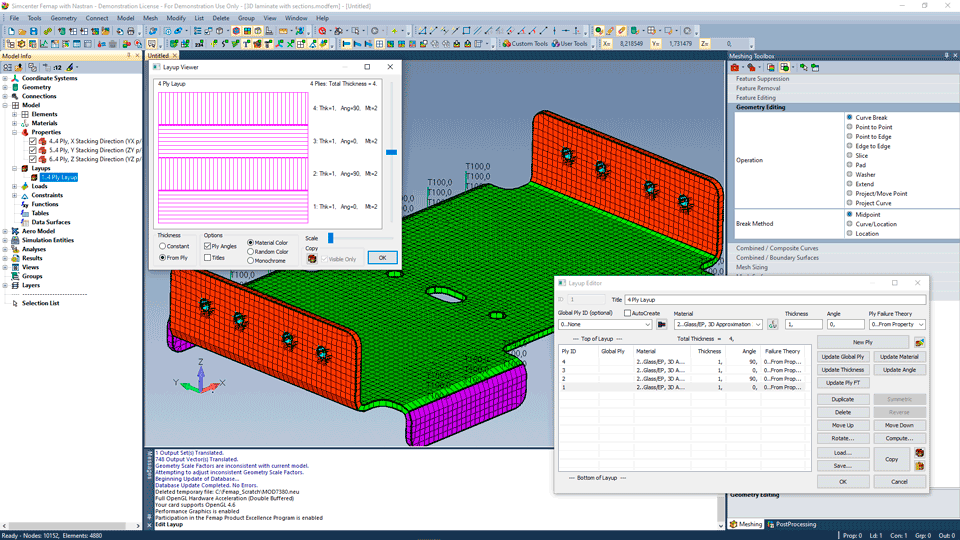Open the Geometry menu
960x540 pixels.
tap(64, 18)
